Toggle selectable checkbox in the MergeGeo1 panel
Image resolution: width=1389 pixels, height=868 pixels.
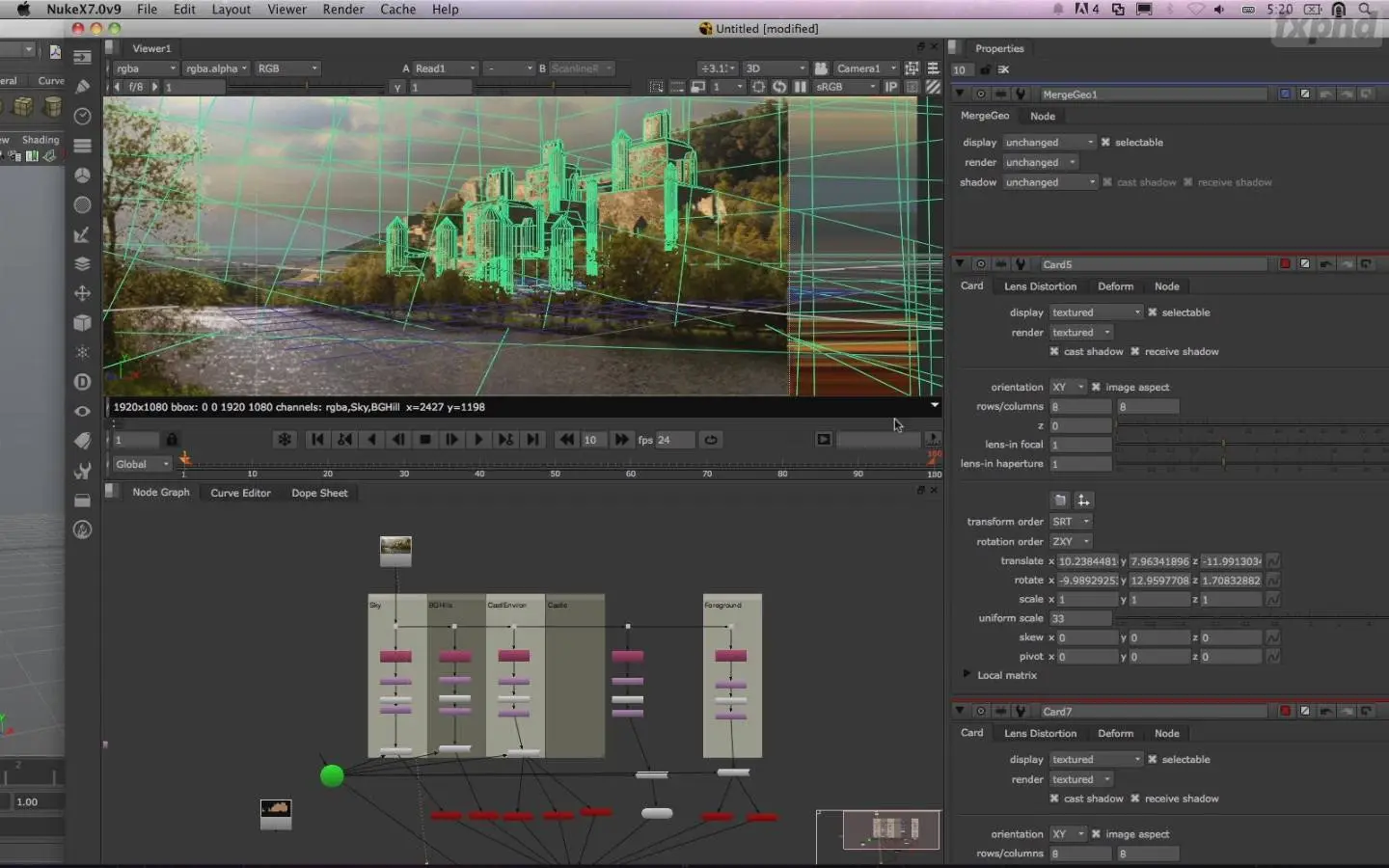coord(1105,143)
